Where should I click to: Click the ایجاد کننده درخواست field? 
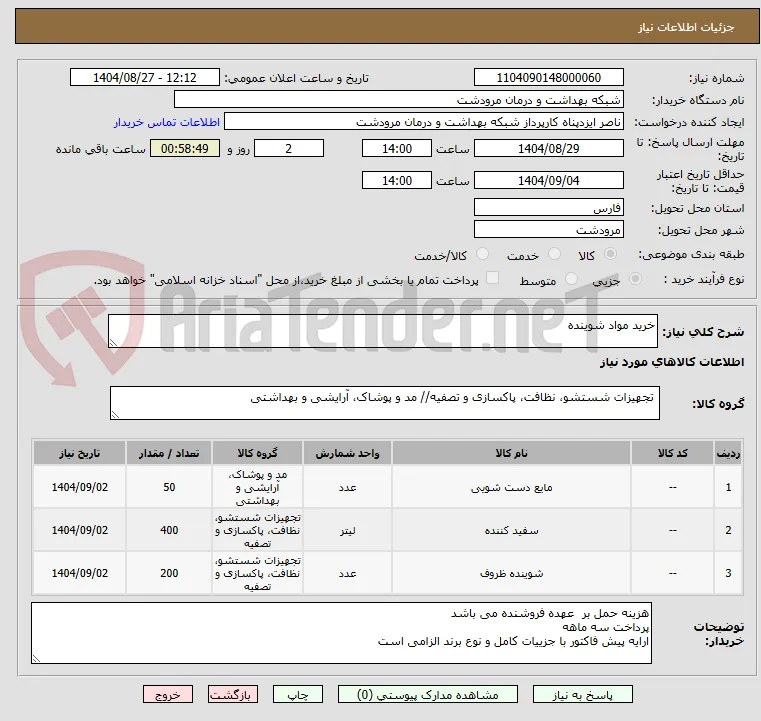click(424, 122)
